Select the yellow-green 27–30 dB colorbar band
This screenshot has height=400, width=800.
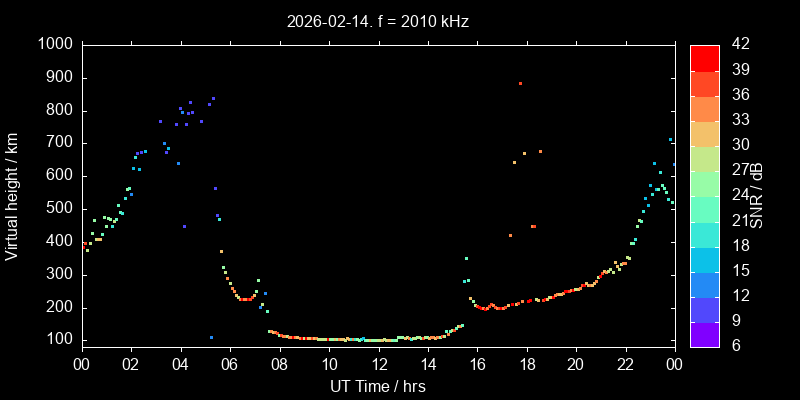[x=704, y=158]
